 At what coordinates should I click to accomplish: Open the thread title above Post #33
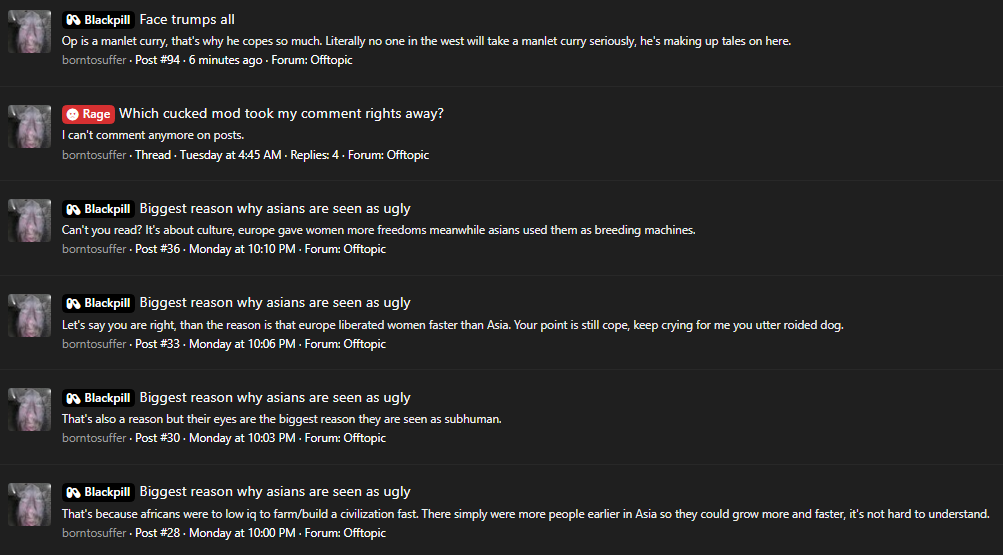[x=275, y=303]
